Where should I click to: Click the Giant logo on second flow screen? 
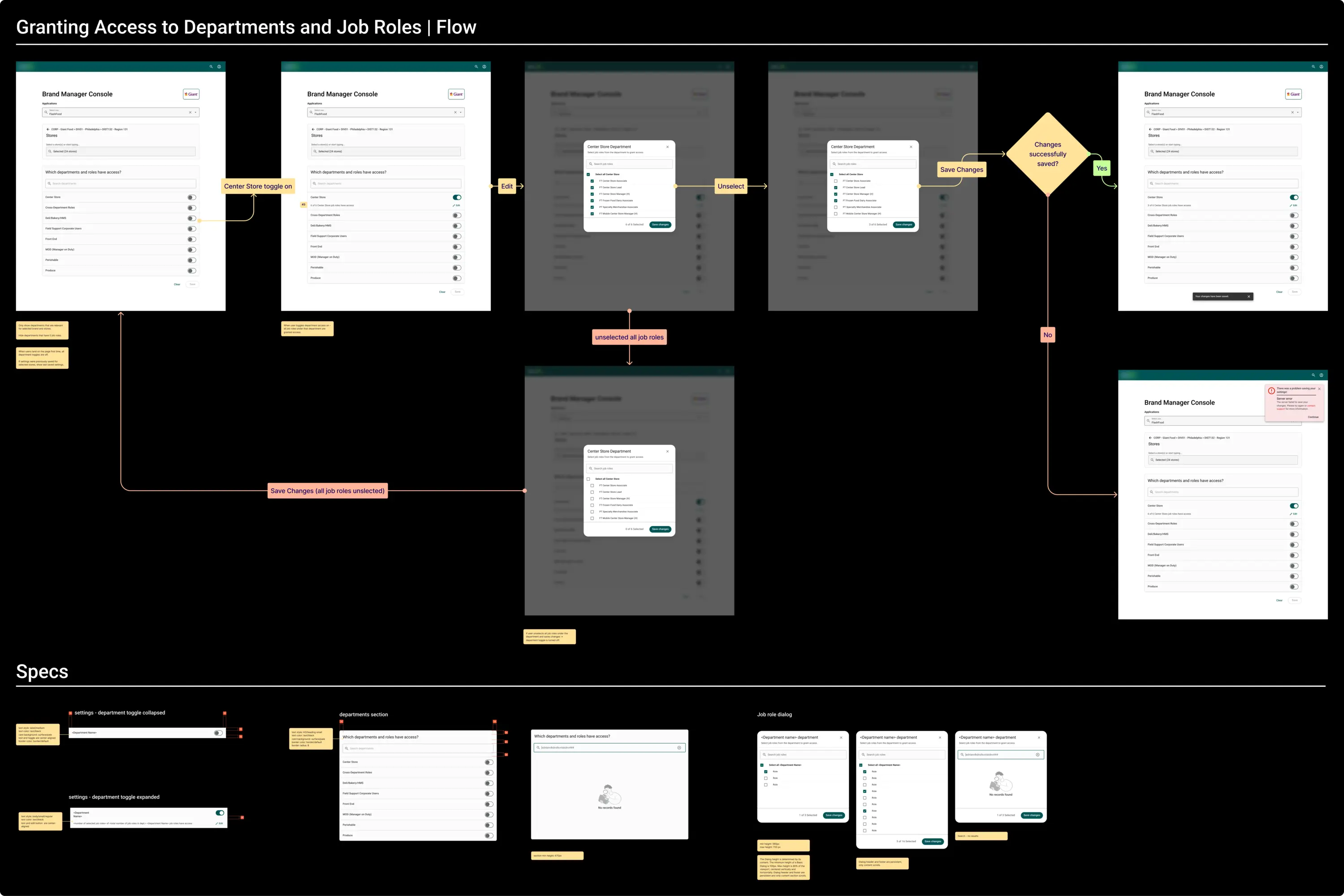(456, 94)
